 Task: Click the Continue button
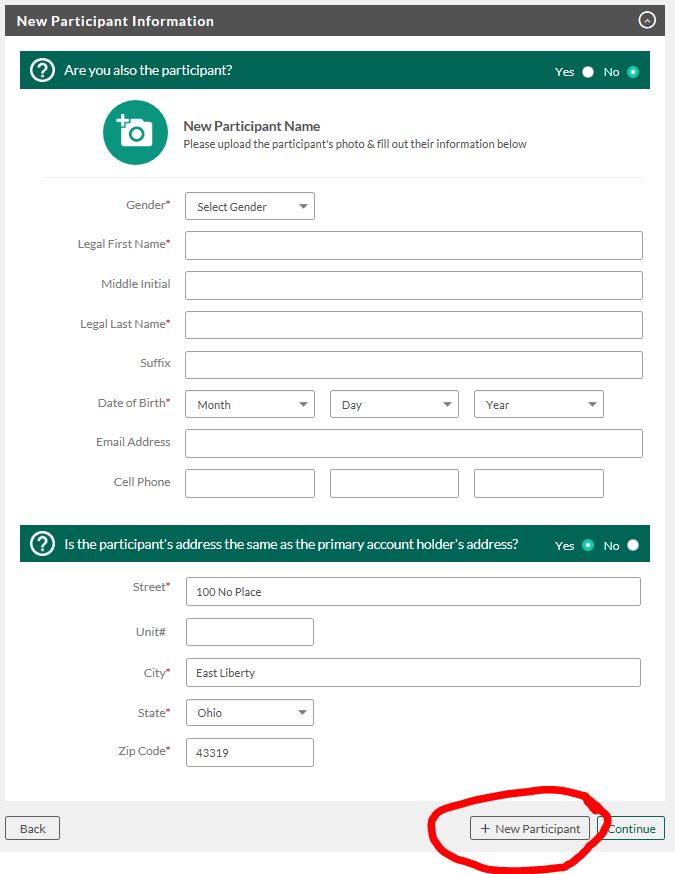631,828
